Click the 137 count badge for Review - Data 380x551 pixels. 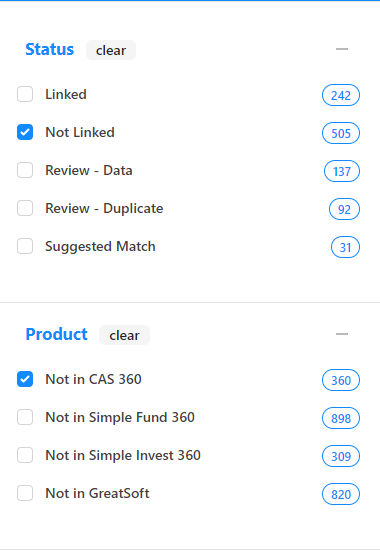pos(342,171)
